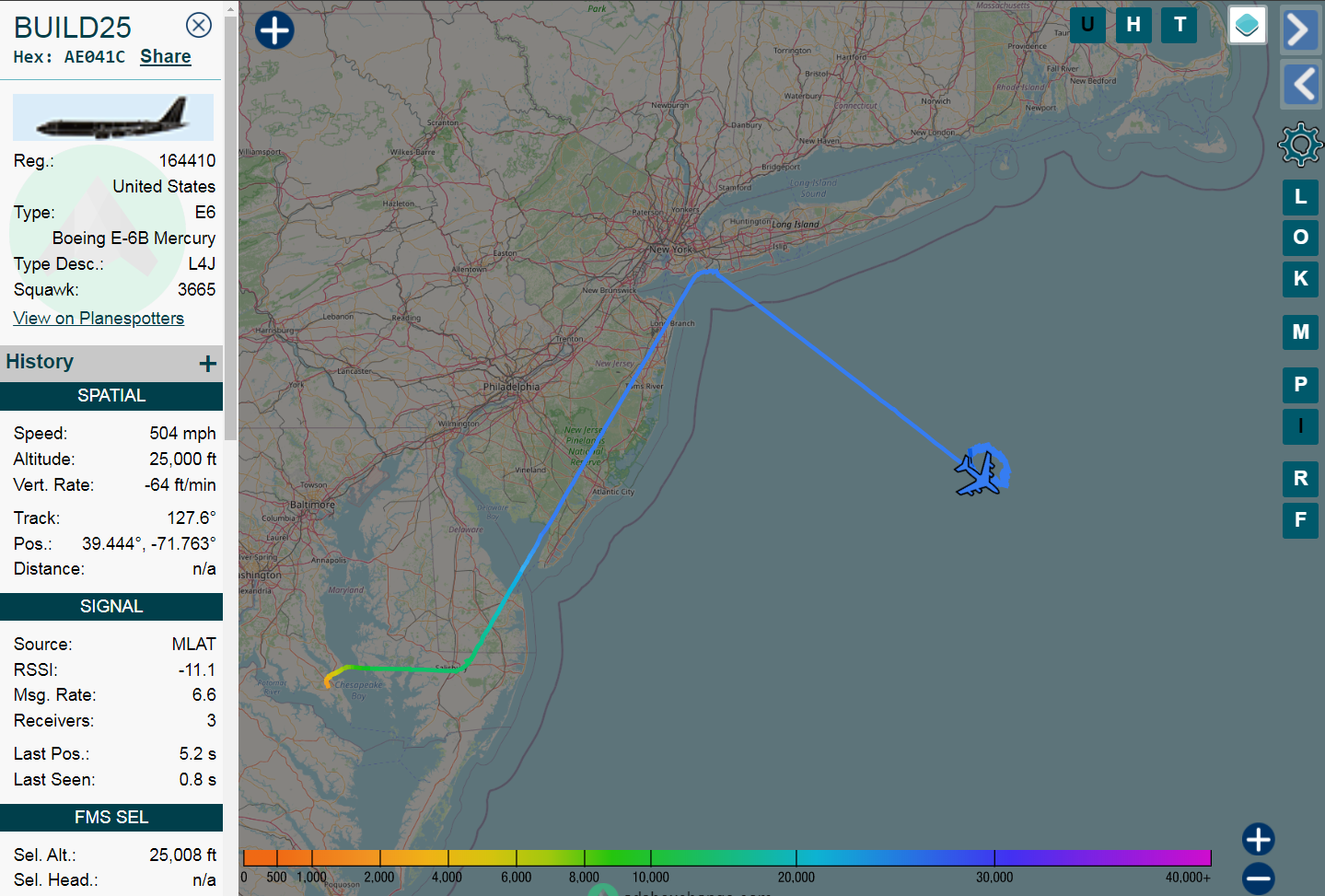Click the right chevron arrow button

click(1300, 29)
